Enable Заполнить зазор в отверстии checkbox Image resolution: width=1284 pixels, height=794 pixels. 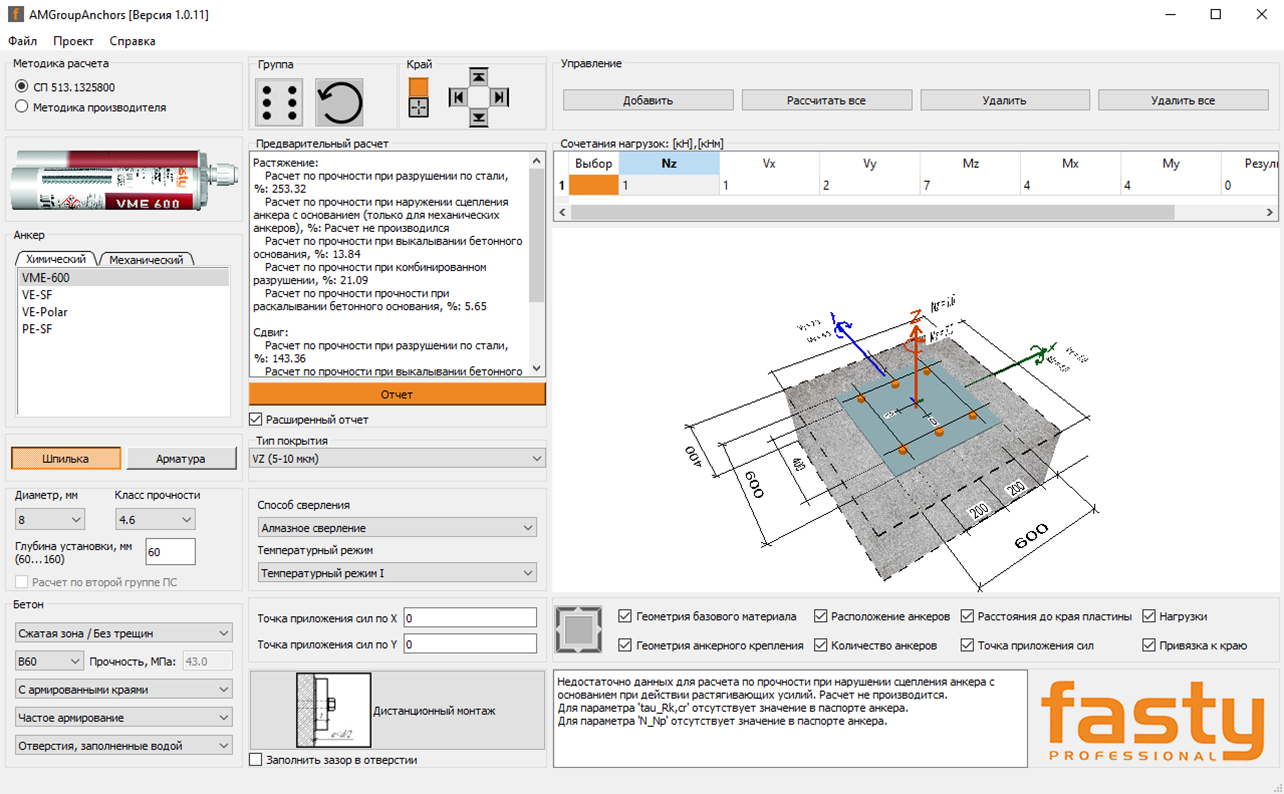(256, 760)
